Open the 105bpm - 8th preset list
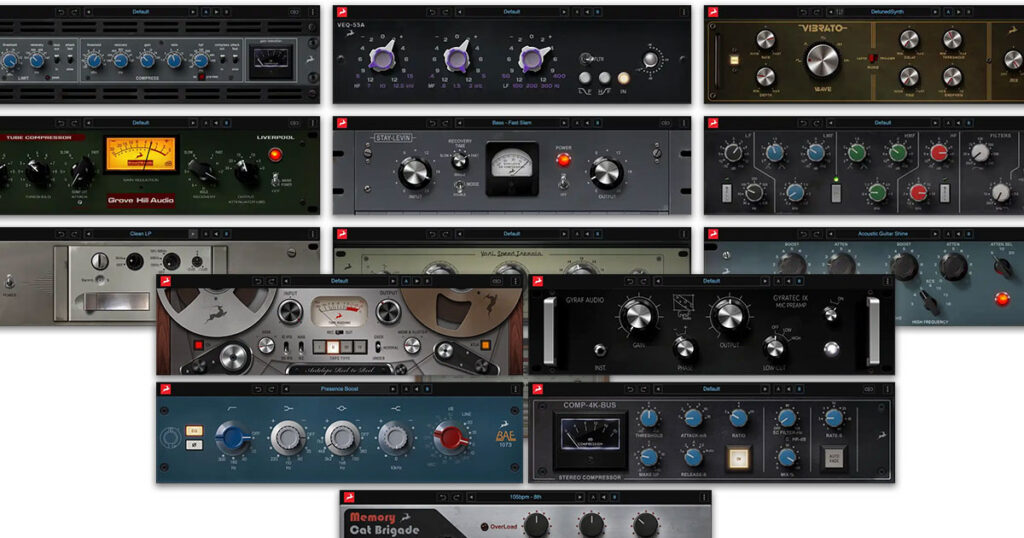 click(x=526, y=498)
